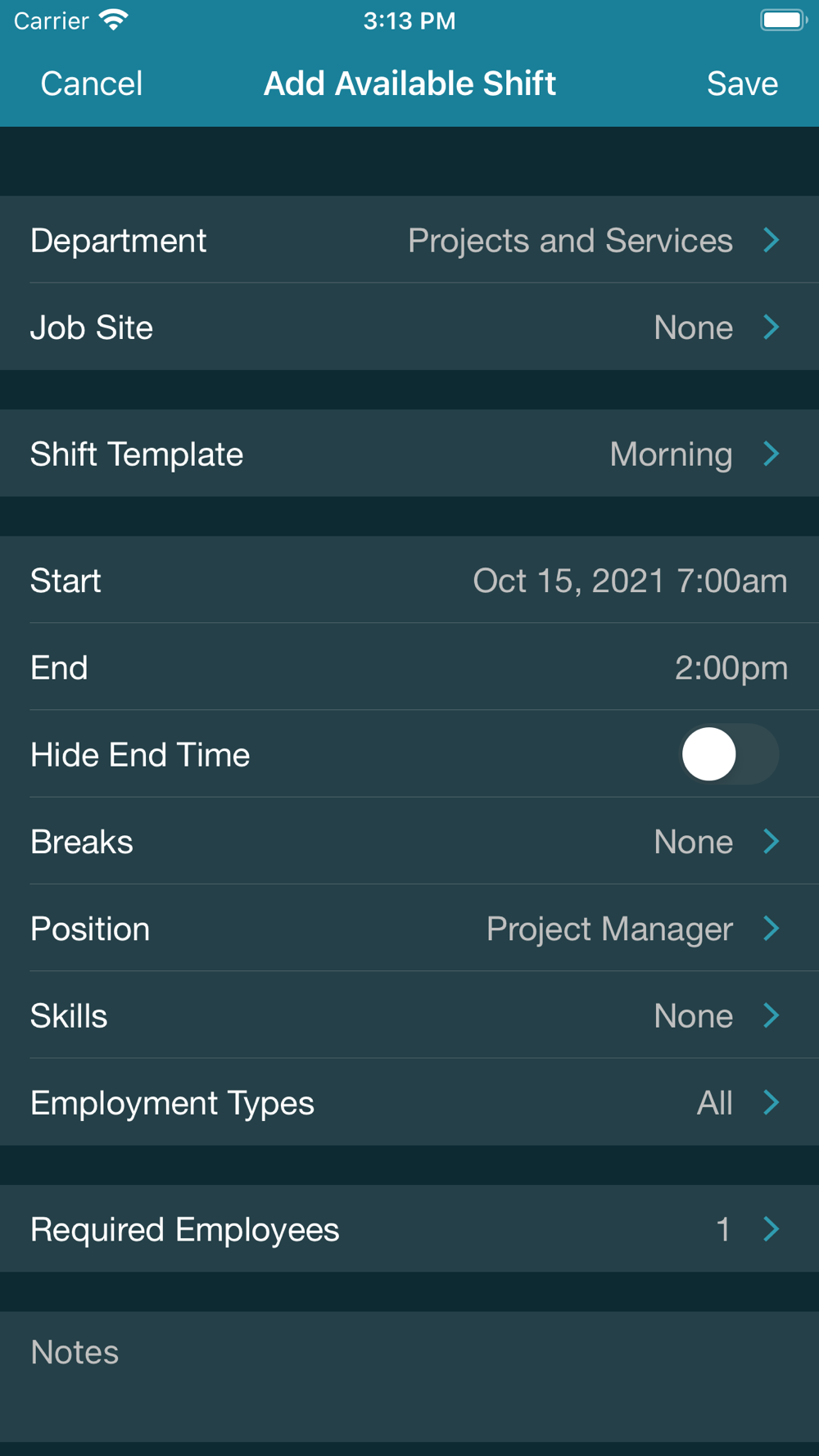
Task: Tap the Notes text field
Action: [x=409, y=1376]
